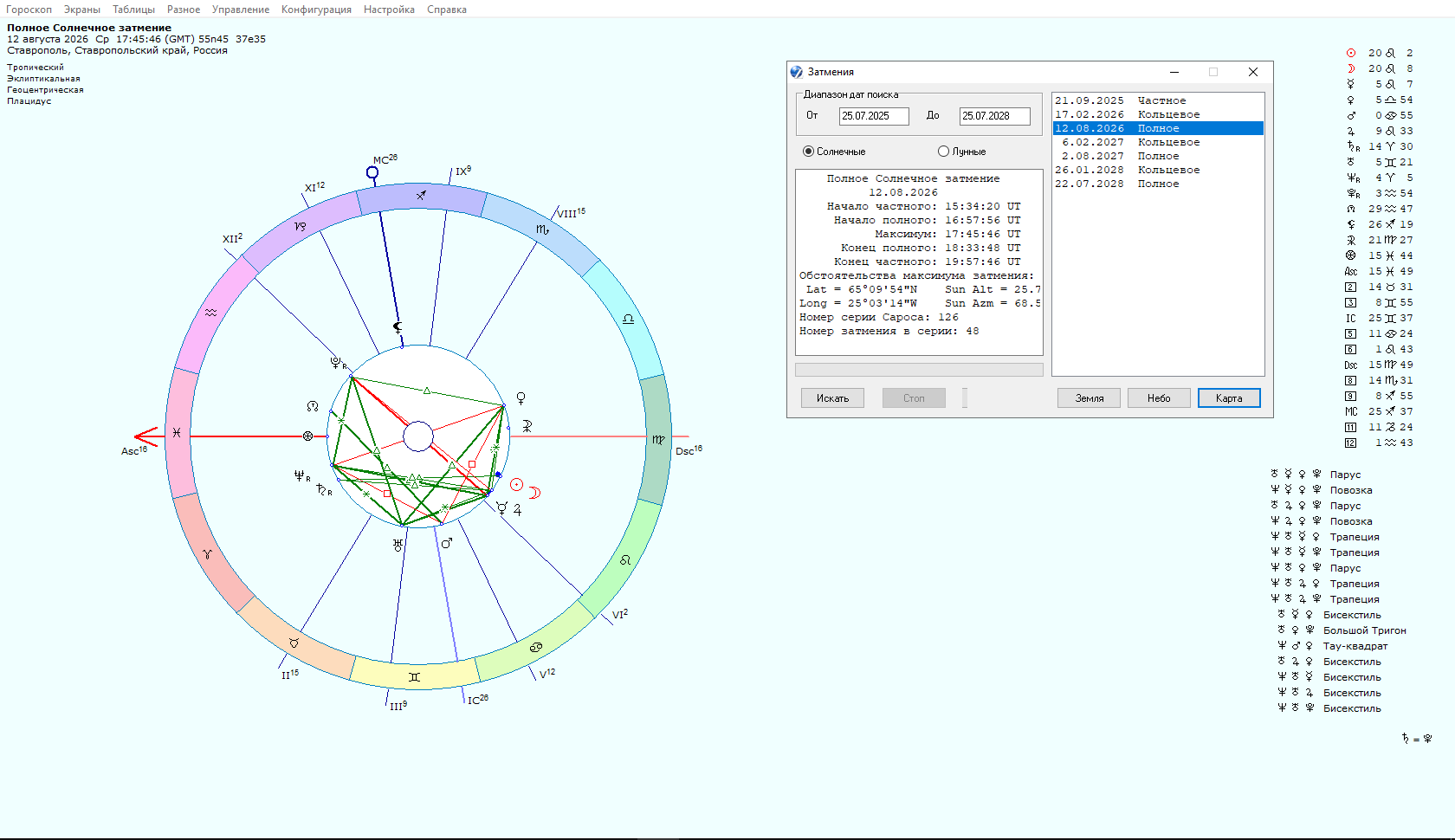Click the Scorpio glyph on the zodiac ring
Screen dimensions: 1455x840
pyautogui.click(x=542, y=229)
